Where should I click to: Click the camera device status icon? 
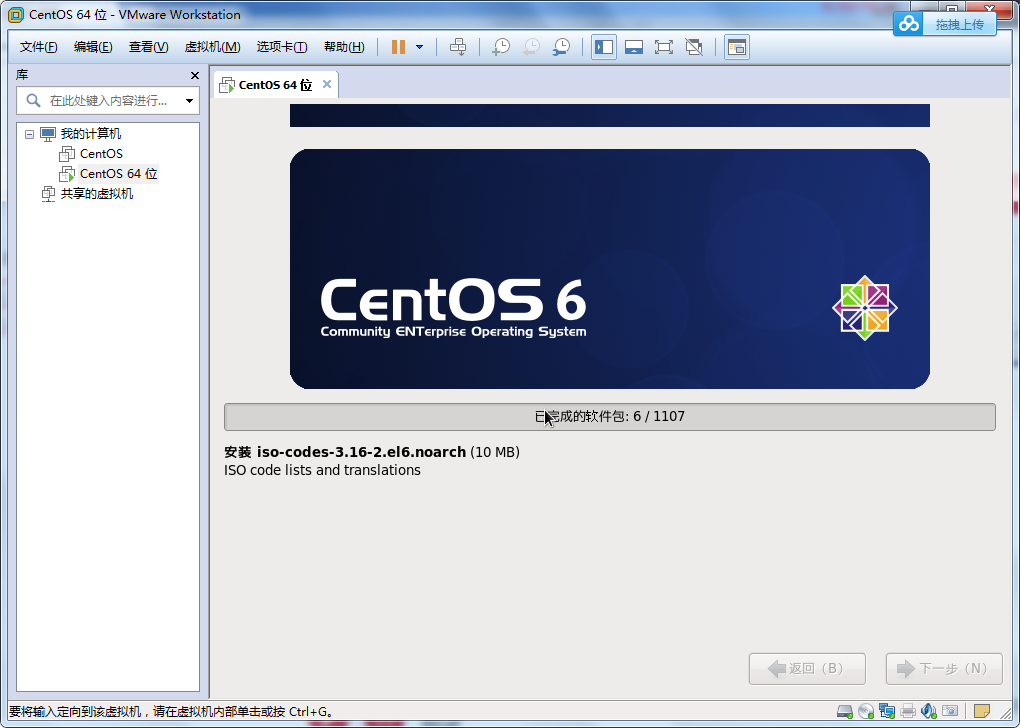click(950, 711)
